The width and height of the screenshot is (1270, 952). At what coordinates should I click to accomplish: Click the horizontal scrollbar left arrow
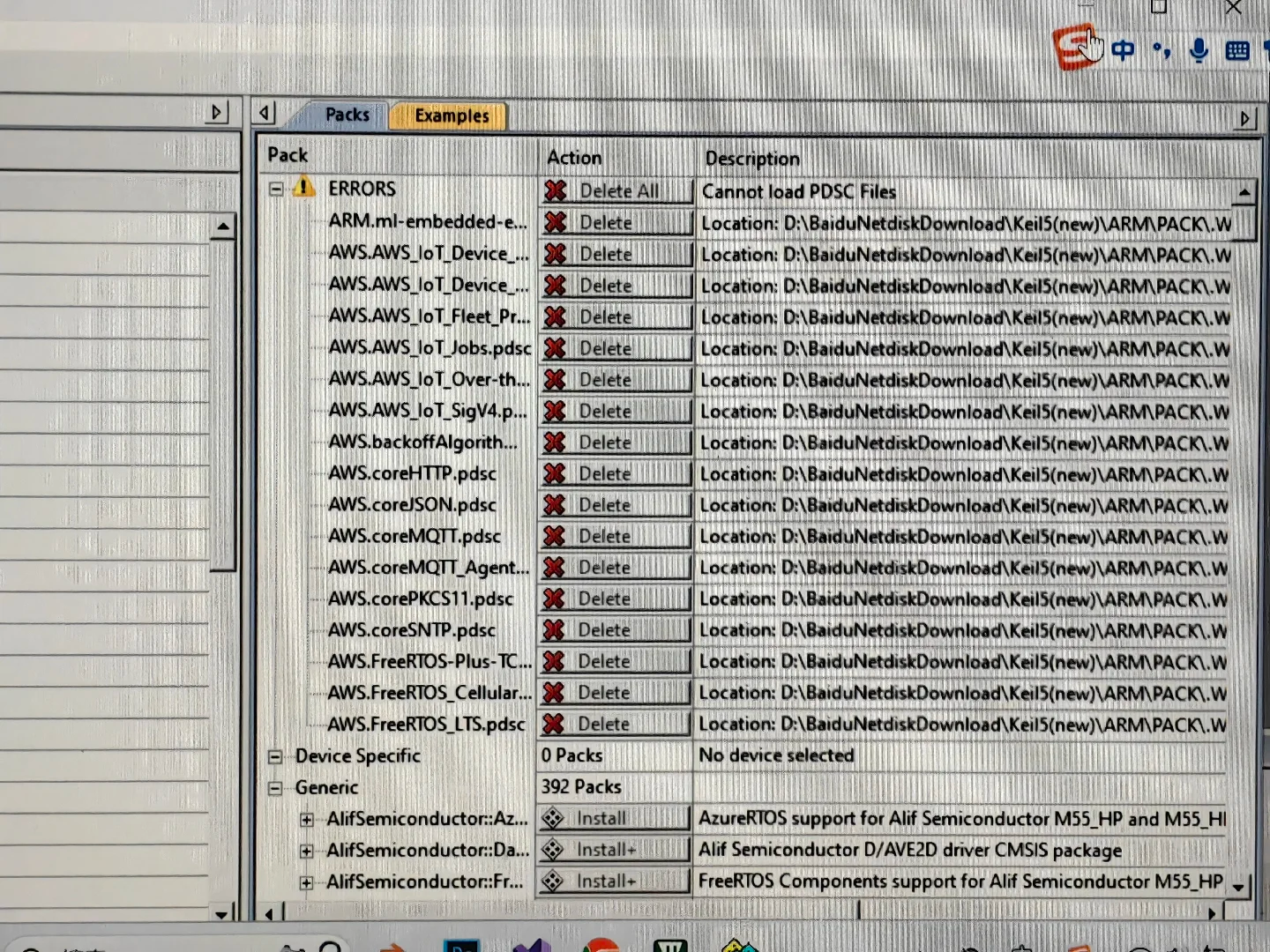(270, 913)
